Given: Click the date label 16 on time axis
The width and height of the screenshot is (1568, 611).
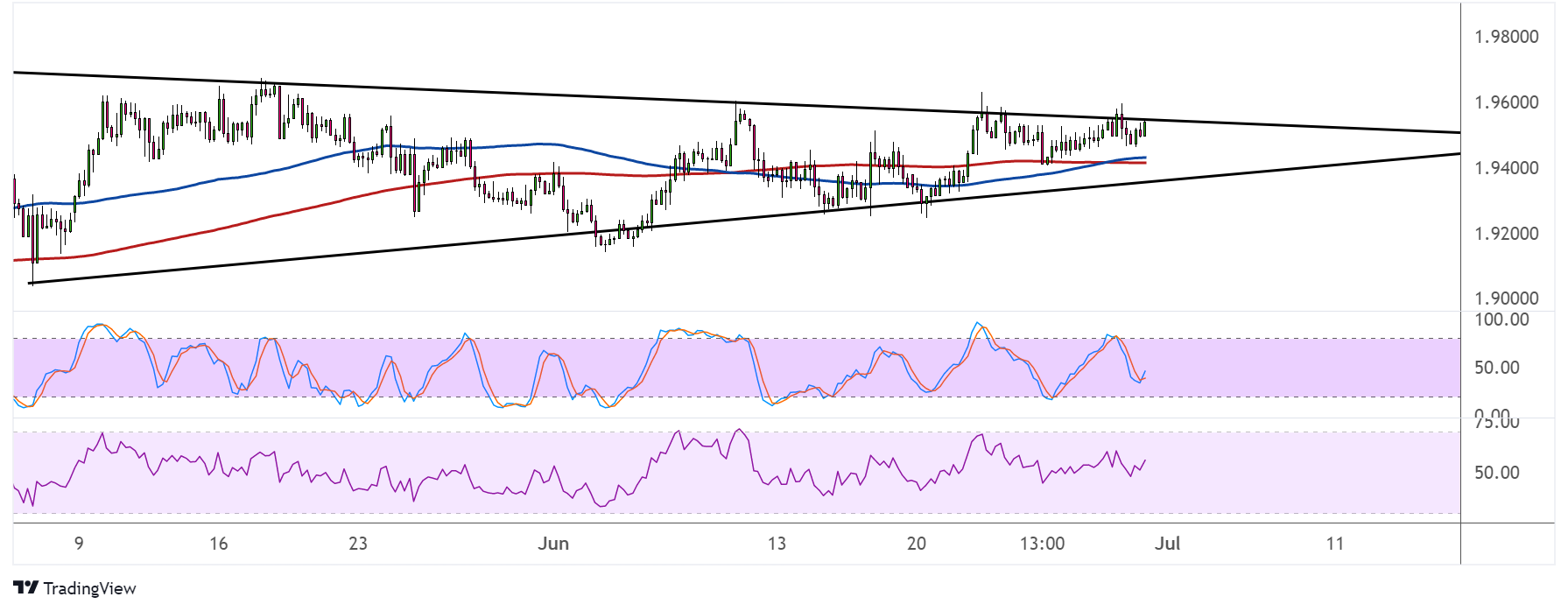Looking at the screenshot, I should coord(219,544).
